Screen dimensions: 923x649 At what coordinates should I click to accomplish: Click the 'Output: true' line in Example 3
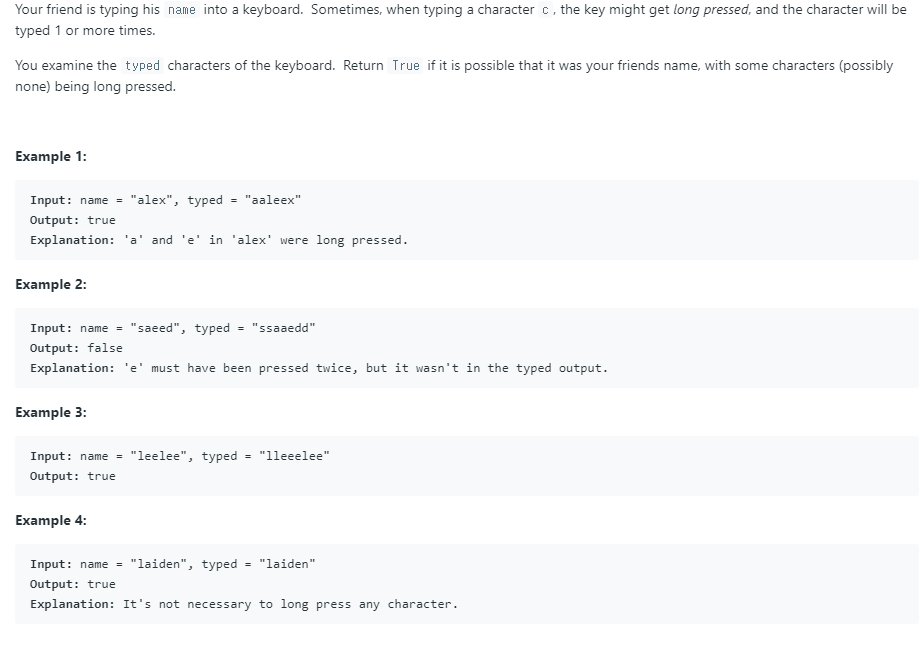[72, 476]
